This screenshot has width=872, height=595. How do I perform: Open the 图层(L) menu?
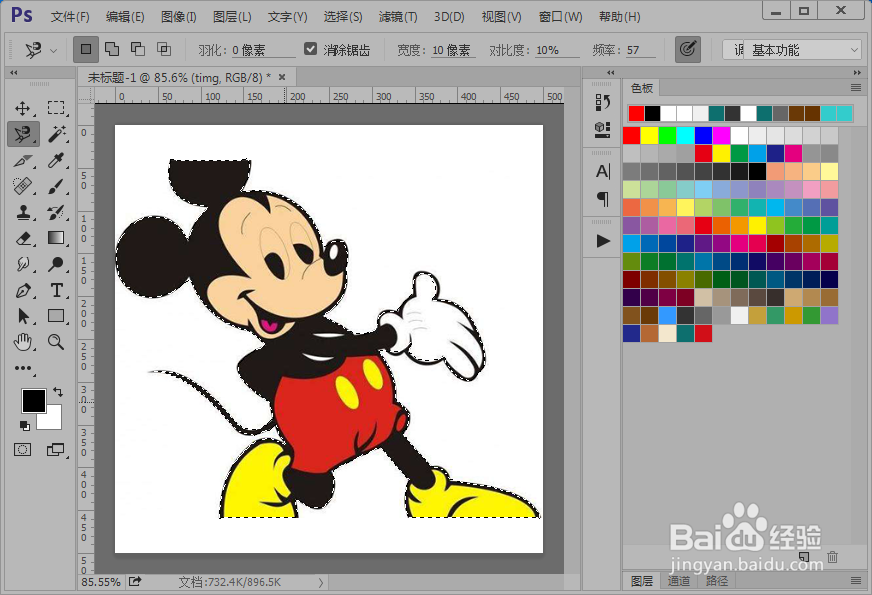(232, 17)
